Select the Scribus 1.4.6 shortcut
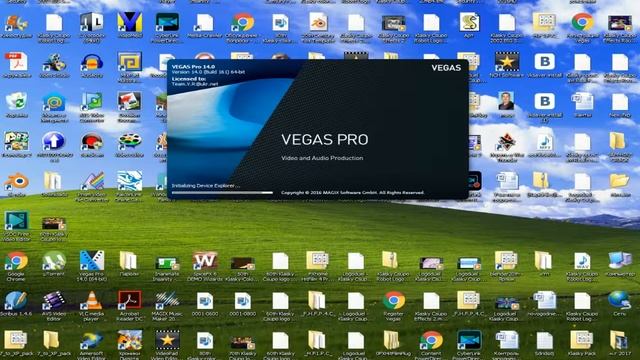 click(16, 301)
